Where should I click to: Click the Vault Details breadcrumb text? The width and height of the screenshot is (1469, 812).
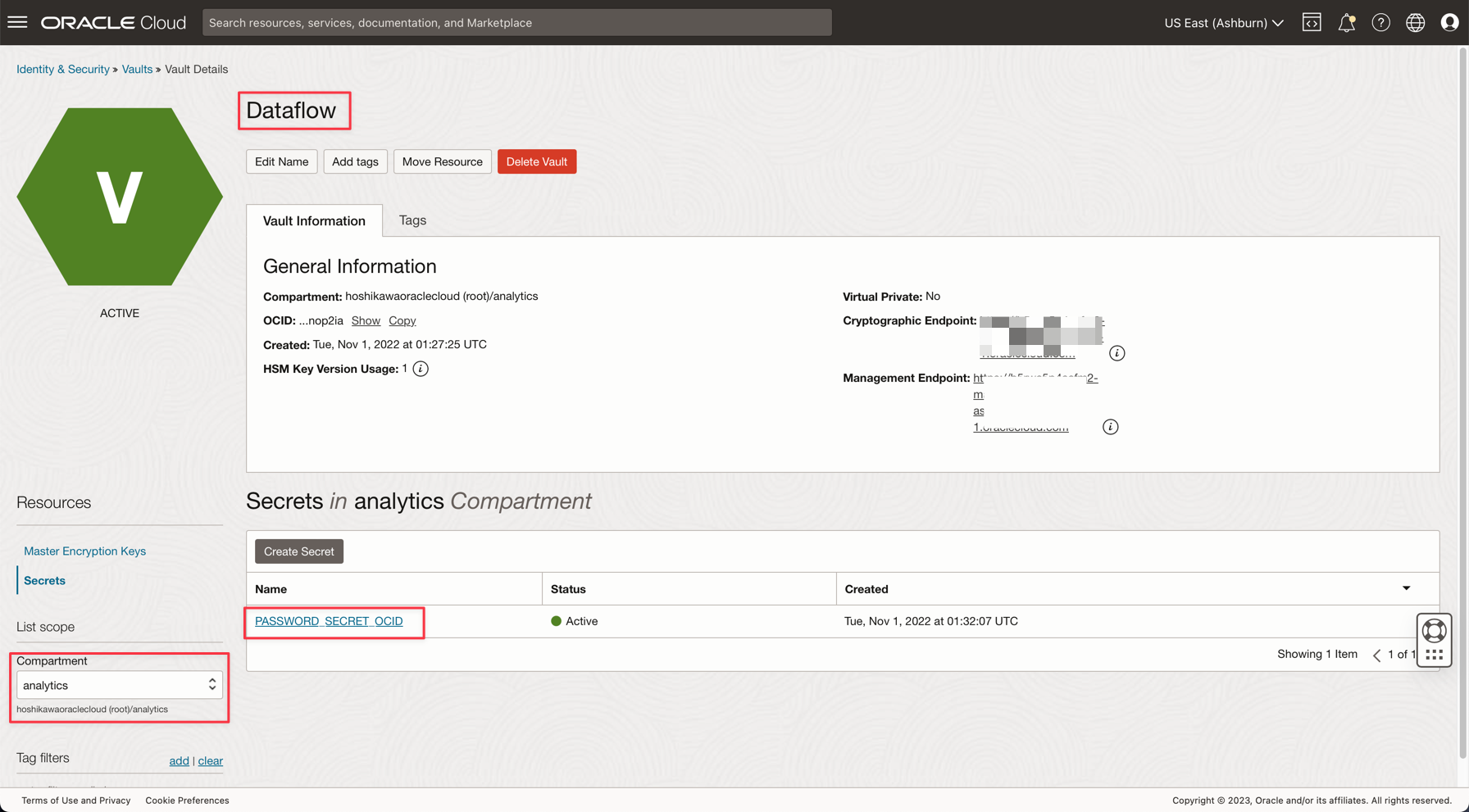[196, 69]
